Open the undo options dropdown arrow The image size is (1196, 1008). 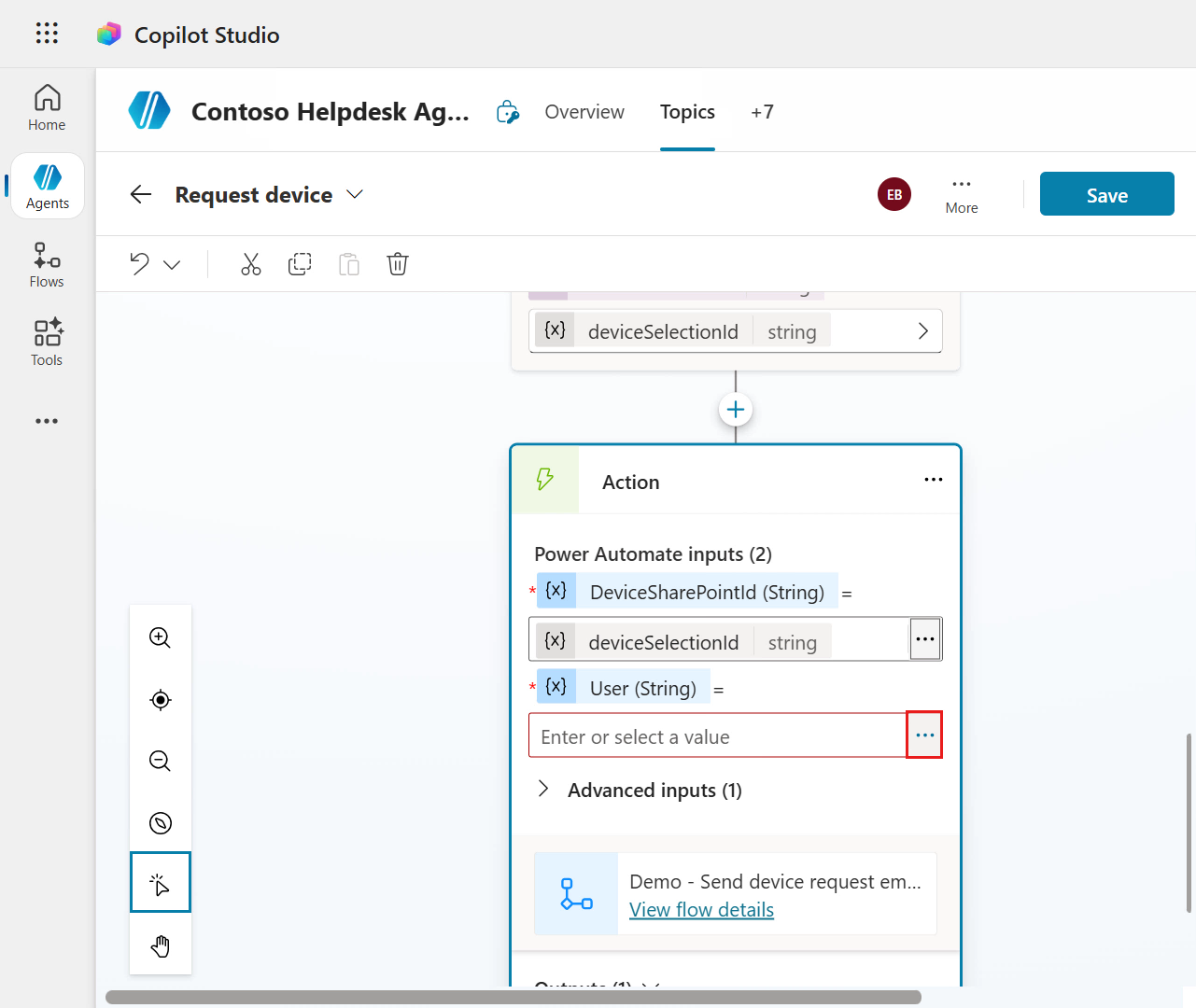point(172,265)
